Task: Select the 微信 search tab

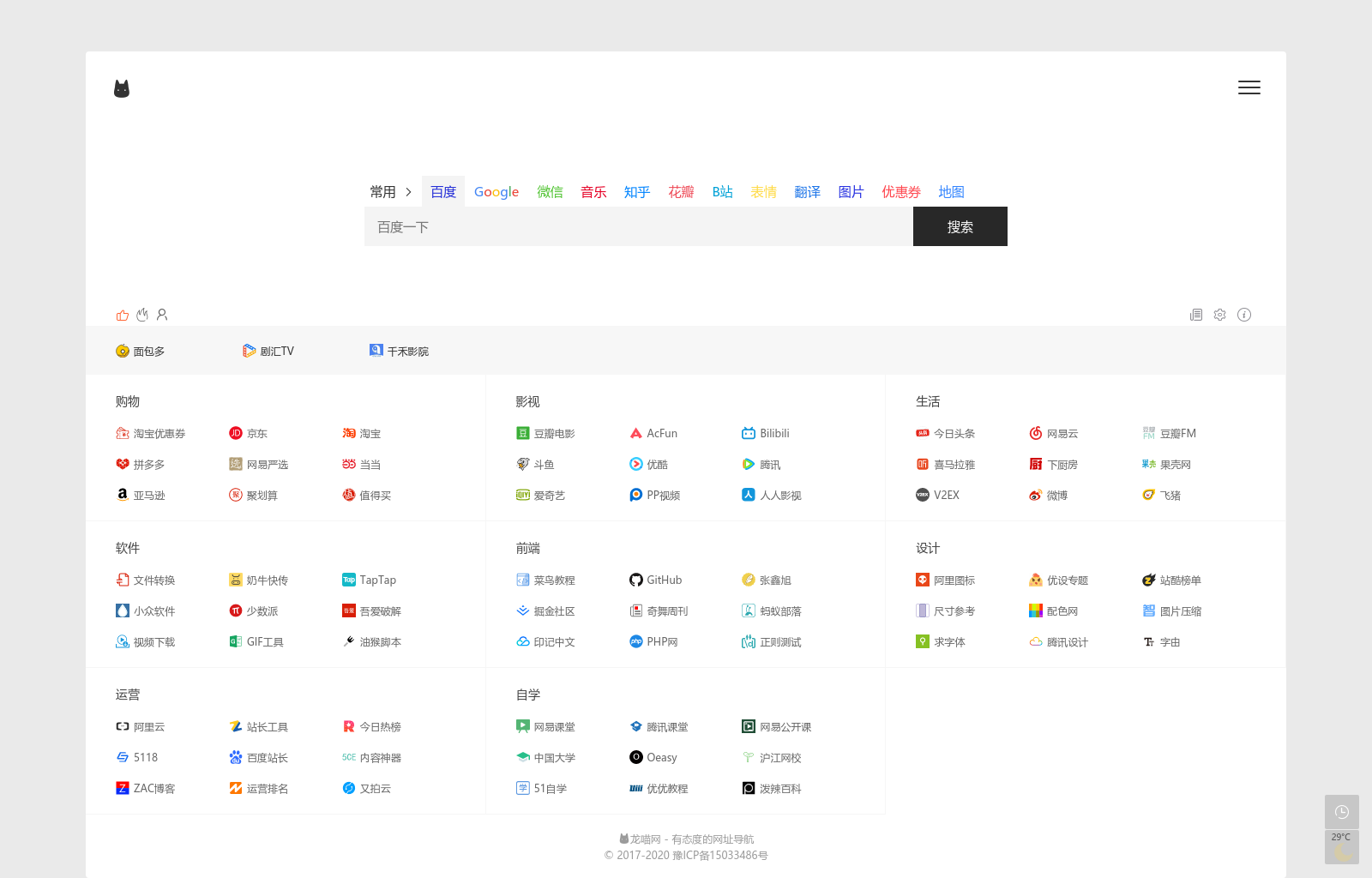Action: click(x=550, y=192)
